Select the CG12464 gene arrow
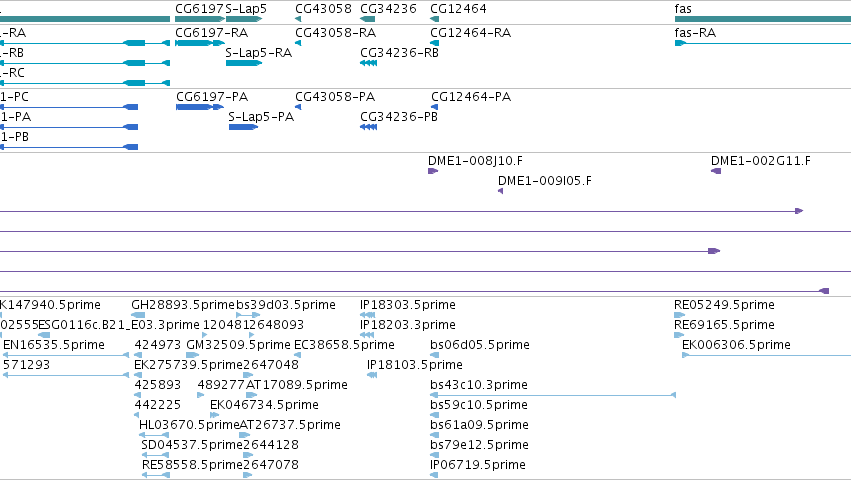This screenshot has height=480, width=851. pos(434,19)
